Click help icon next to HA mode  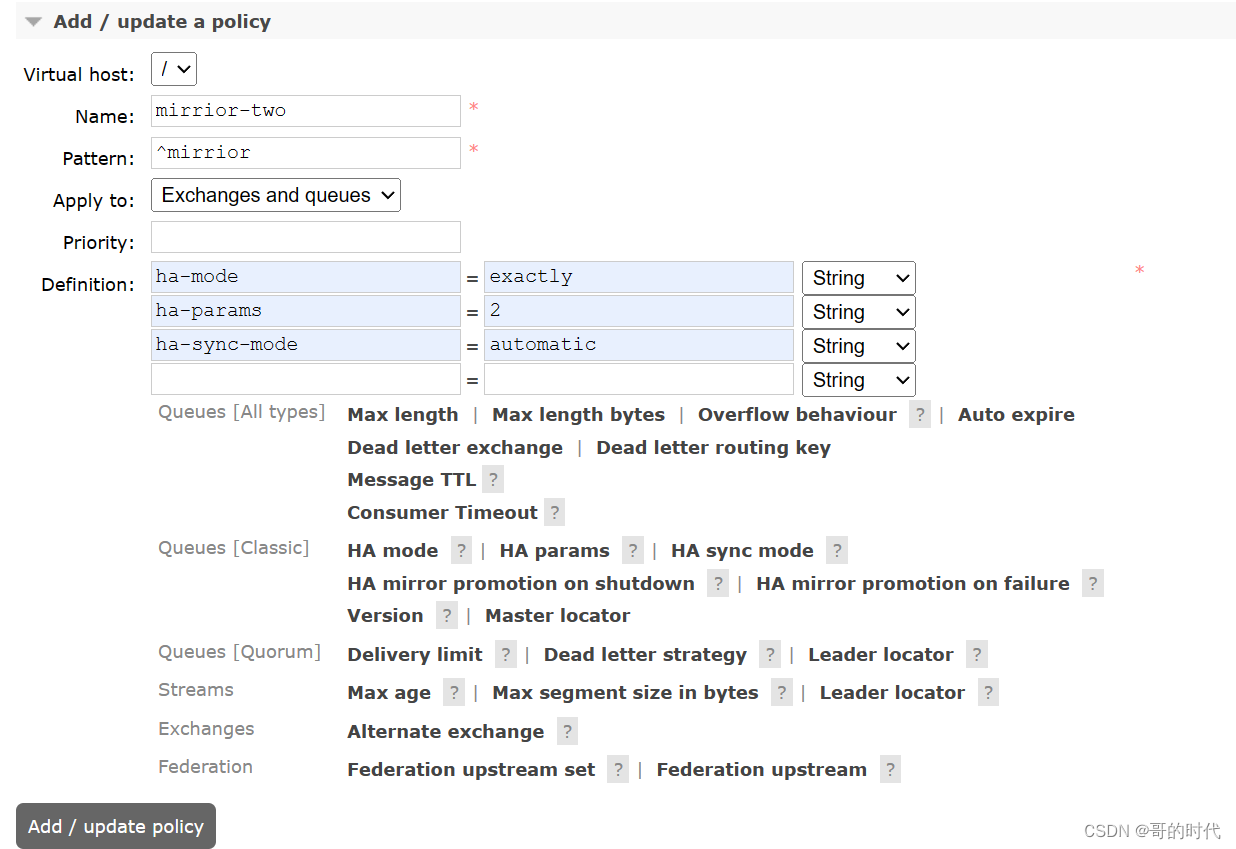[x=461, y=551]
